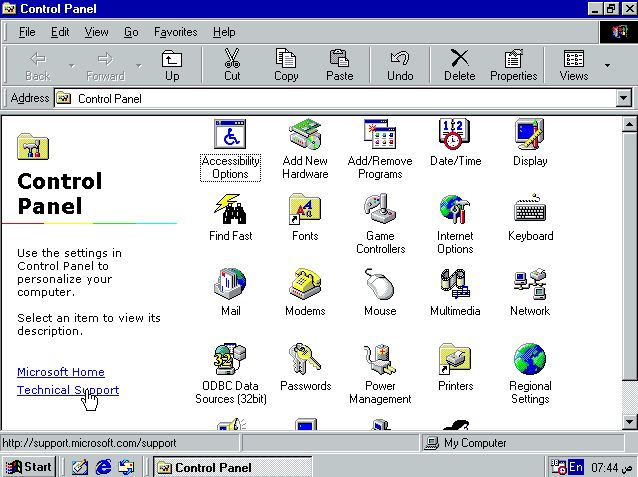
Task: Click the Start button on taskbar
Action: [28, 466]
